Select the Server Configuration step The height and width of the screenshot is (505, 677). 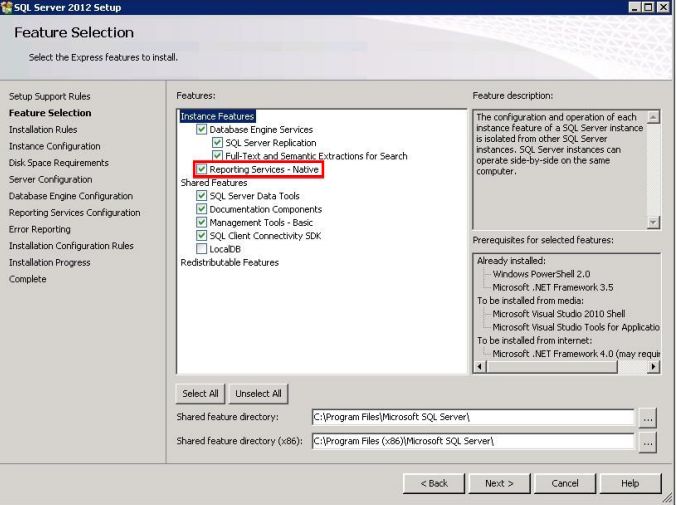51,180
